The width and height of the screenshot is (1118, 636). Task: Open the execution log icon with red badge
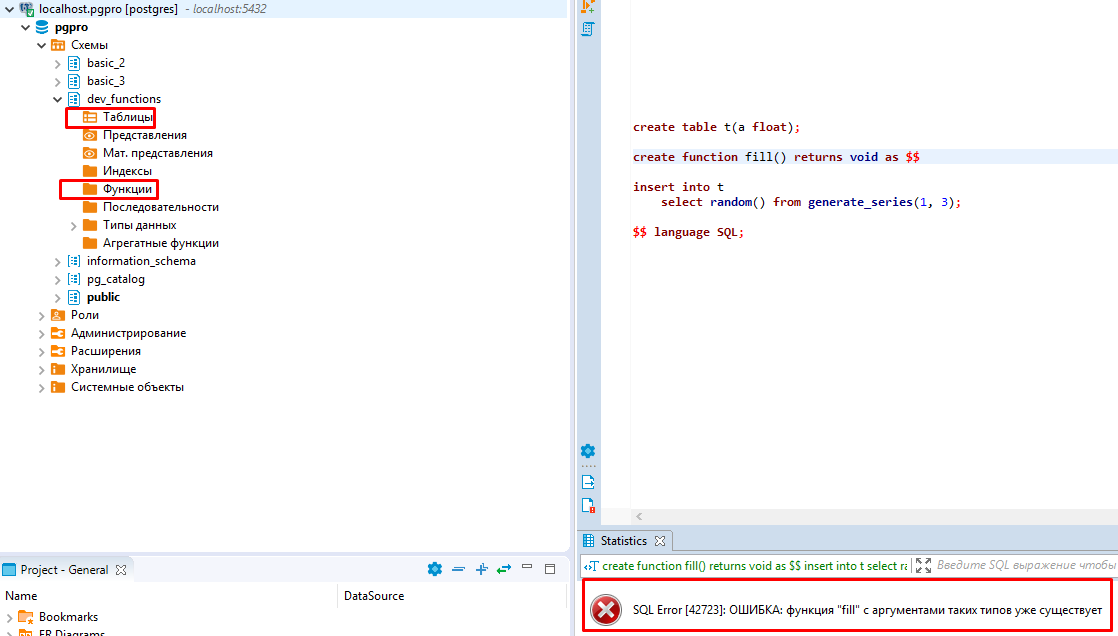point(588,506)
